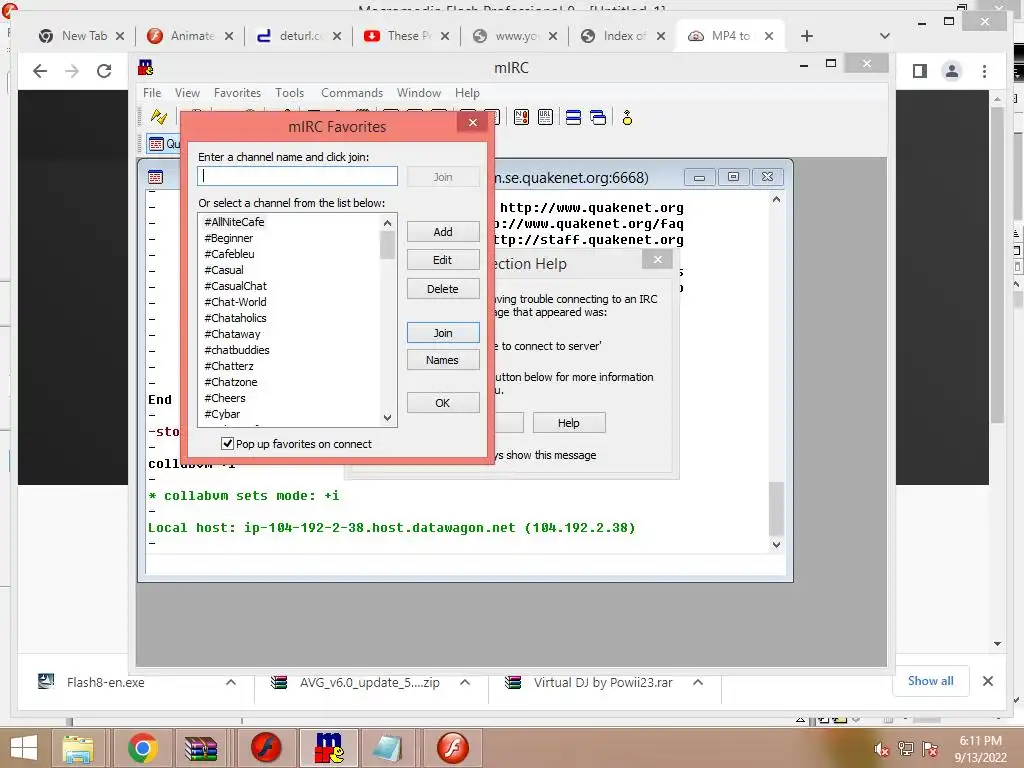Toggle Pop up favorites on connect checkbox
The image size is (1024, 768).
coord(227,443)
